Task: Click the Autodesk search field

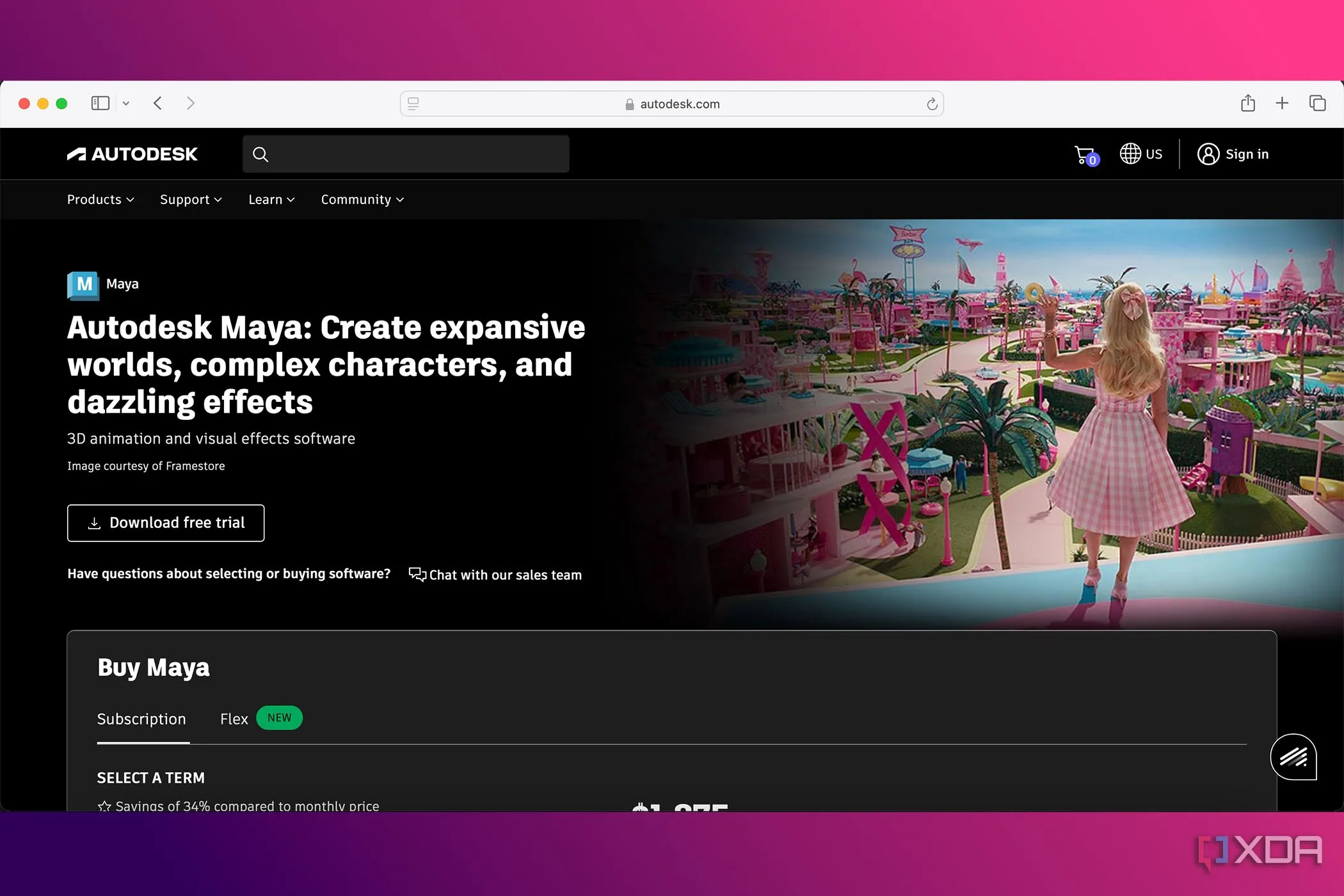Action: pyautogui.click(x=406, y=154)
